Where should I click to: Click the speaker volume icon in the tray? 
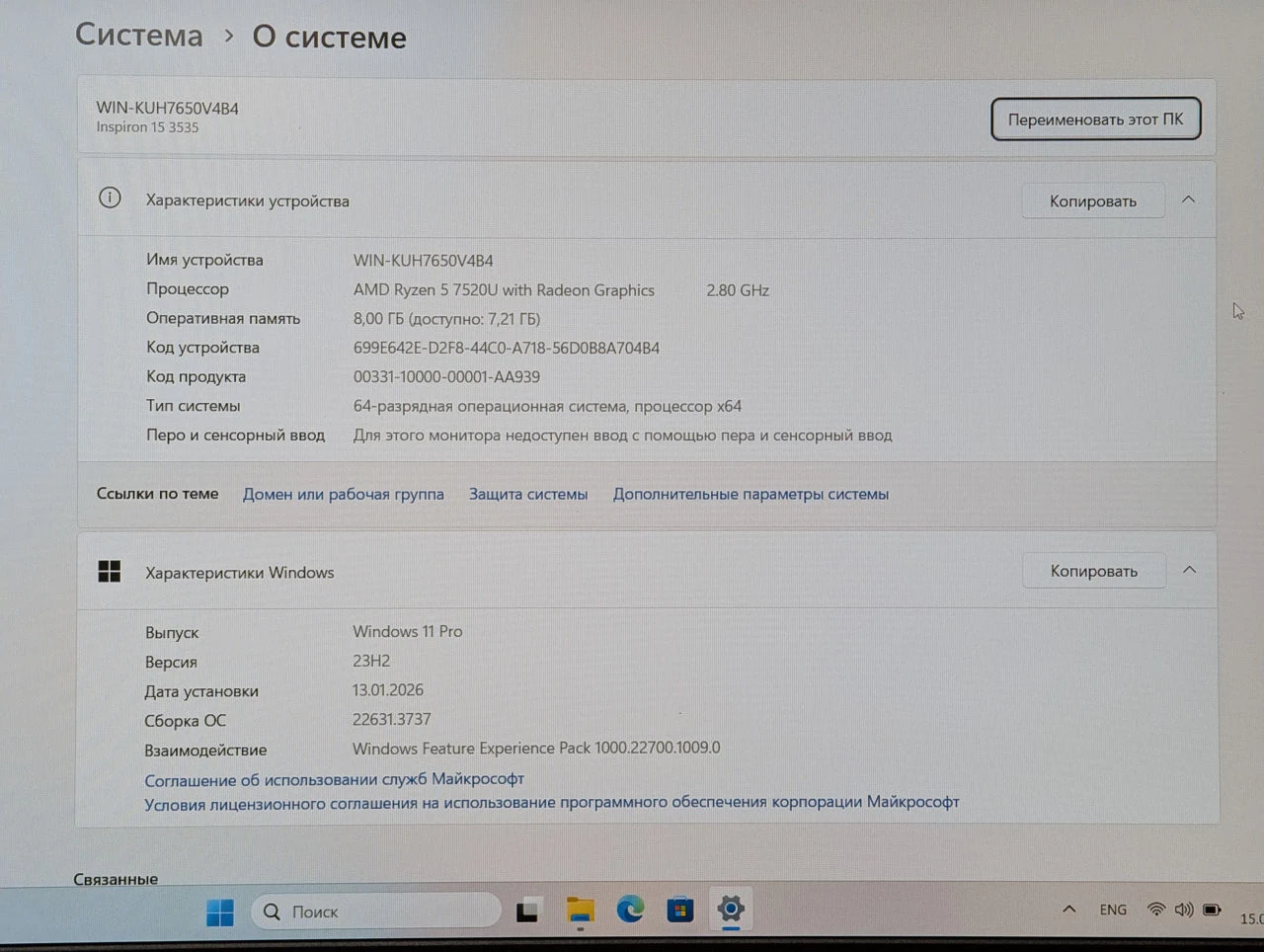pyautogui.click(x=1183, y=910)
